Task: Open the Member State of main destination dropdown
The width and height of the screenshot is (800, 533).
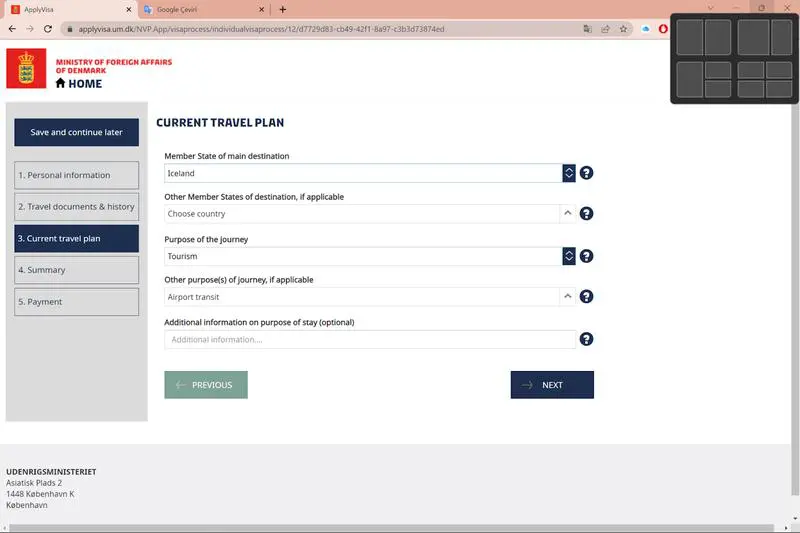Action: [x=569, y=173]
